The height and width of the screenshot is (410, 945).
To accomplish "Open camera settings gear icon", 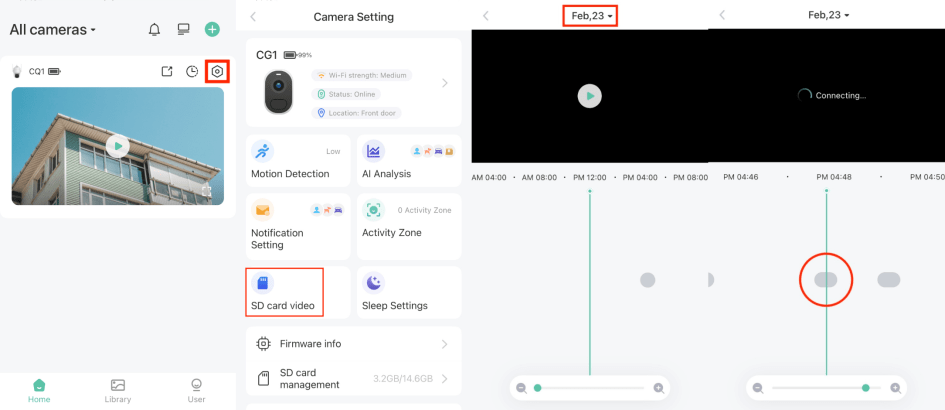I will (217, 72).
